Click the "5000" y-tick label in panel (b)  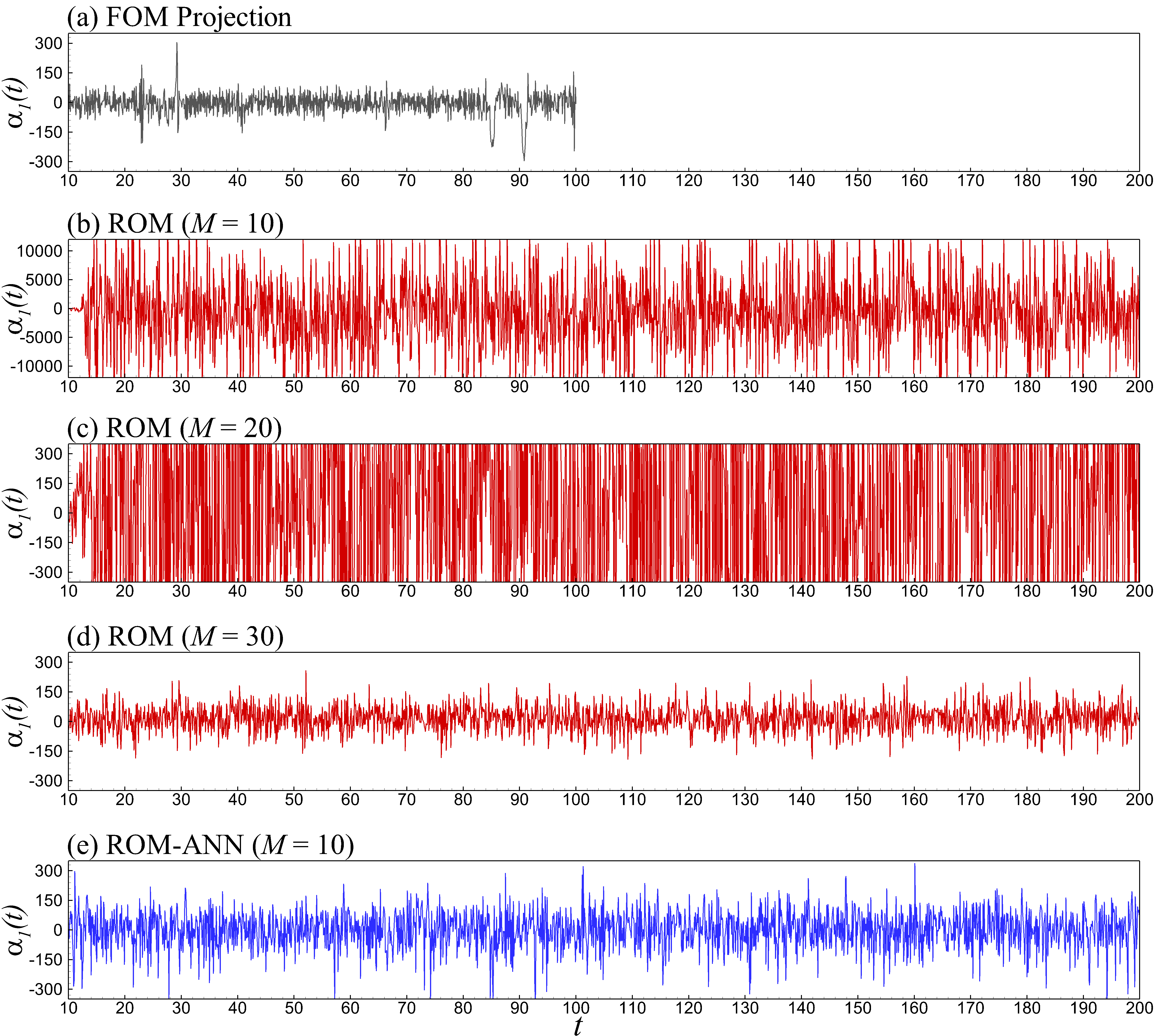pyautogui.click(x=44, y=280)
